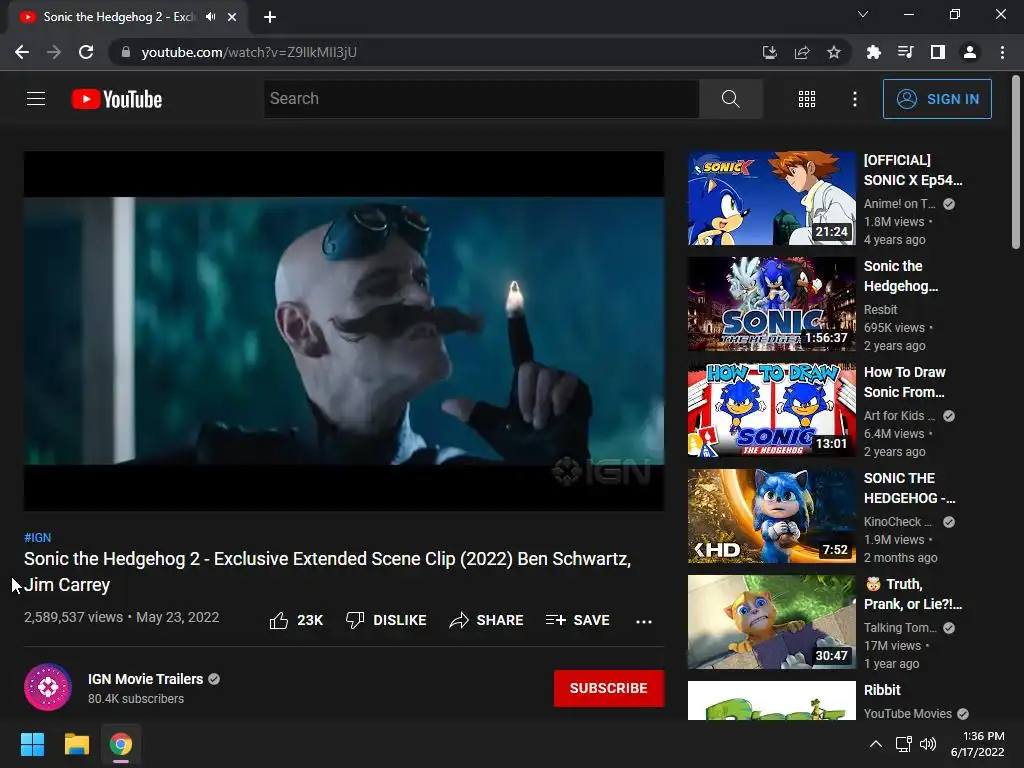Screen dimensions: 1024x768
Task: Click YouTube Movies channel name
Action: tap(908, 714)
